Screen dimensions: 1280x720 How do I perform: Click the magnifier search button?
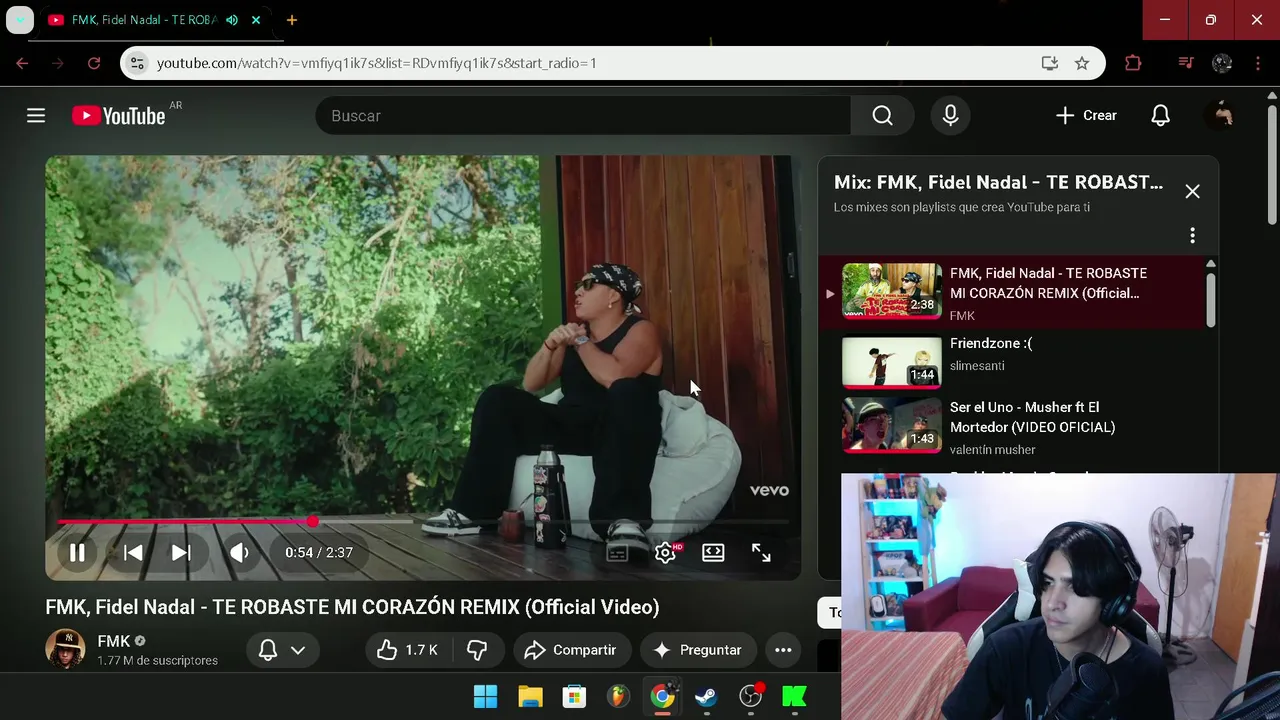click(x=882, y=116)
